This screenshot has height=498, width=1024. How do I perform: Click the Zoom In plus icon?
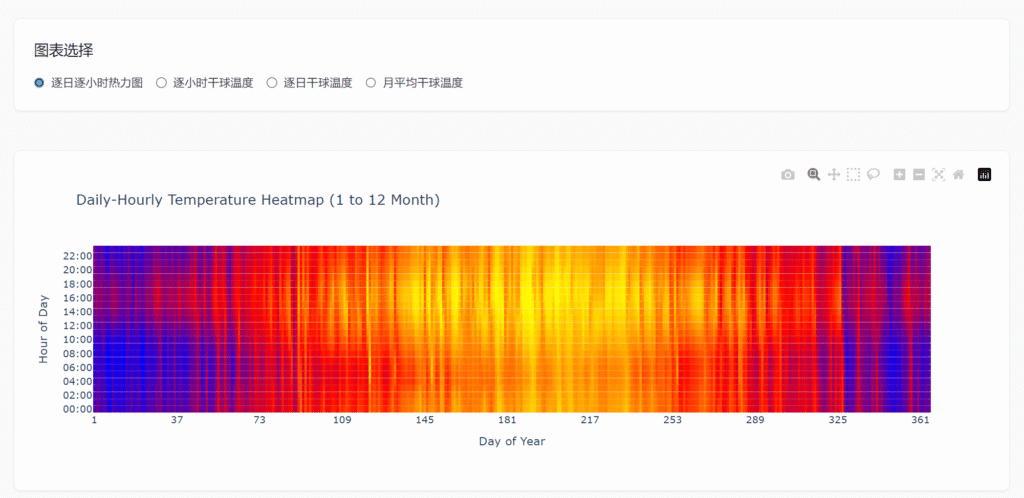(x=899, y=175)
